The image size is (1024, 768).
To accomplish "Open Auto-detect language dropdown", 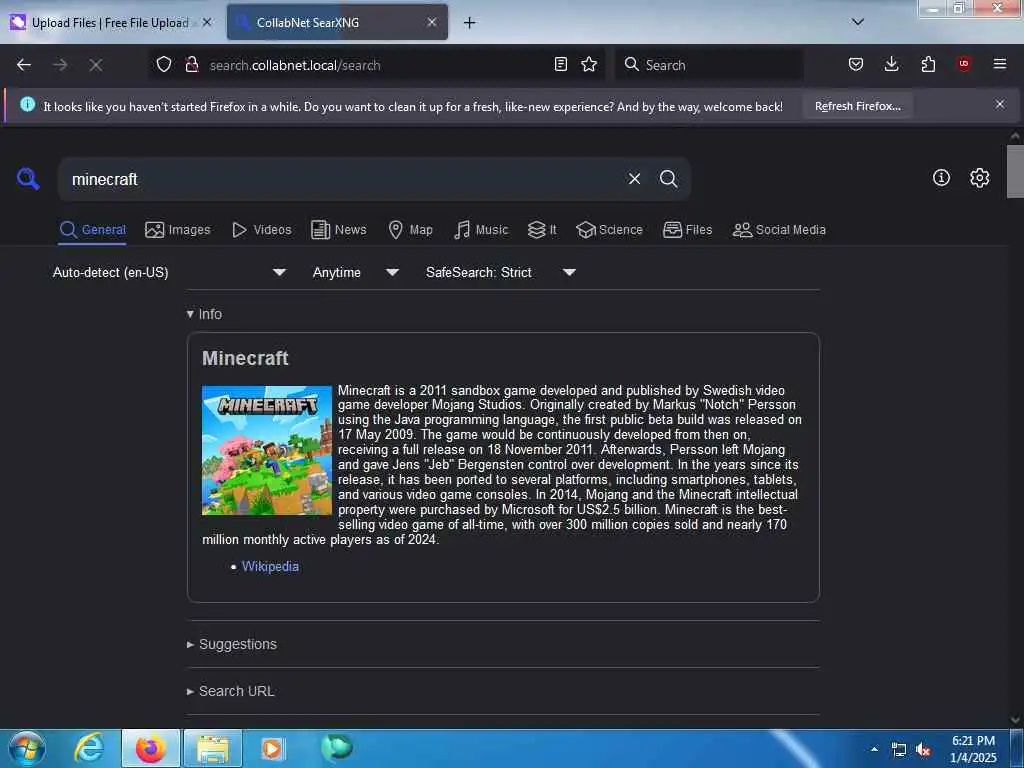I will click(x=169, y=272).
